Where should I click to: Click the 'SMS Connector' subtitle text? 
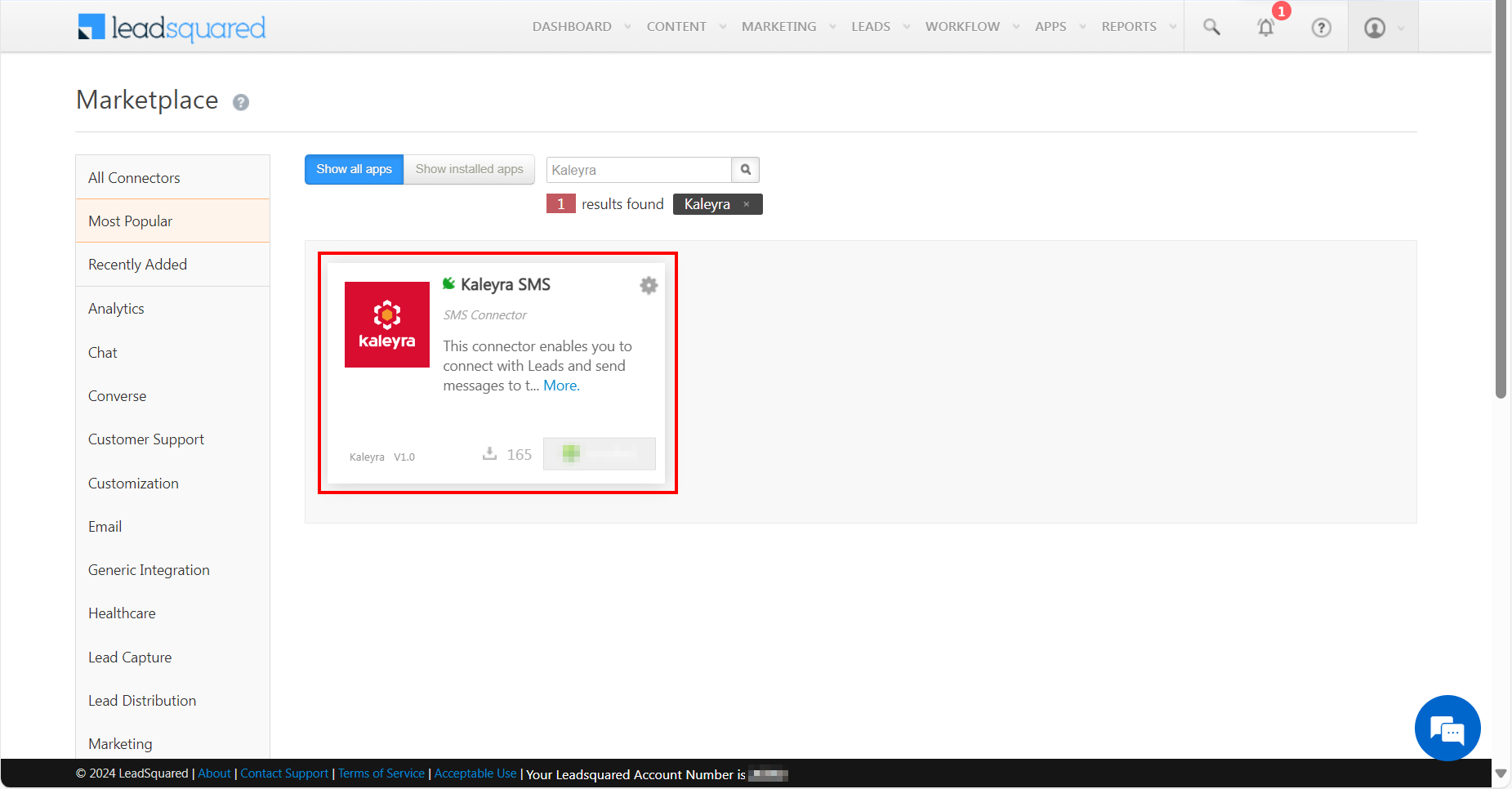485,315
